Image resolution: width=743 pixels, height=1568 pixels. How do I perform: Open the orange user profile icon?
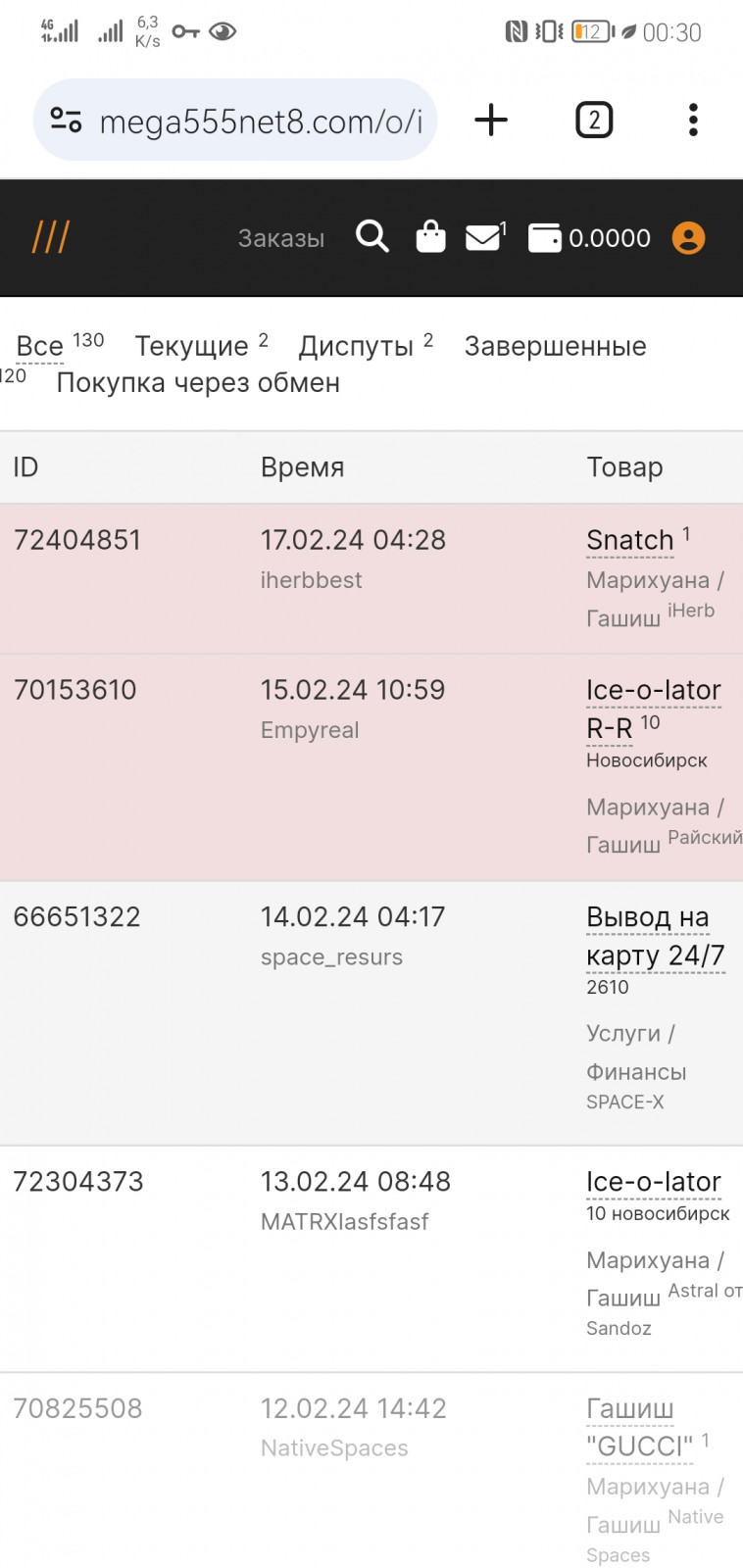(688, 237)
